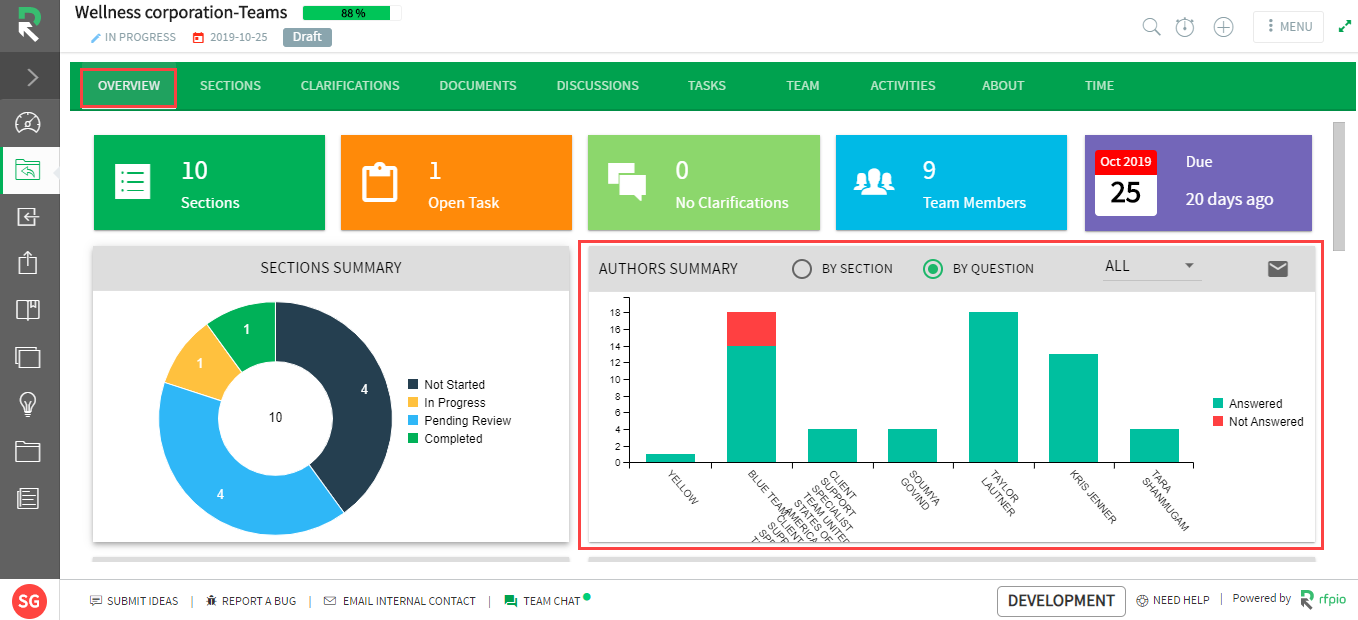Viewport: 1358px width, 620px height.
Task: Click the Answered legend swatch
Action: point(1218,404)
